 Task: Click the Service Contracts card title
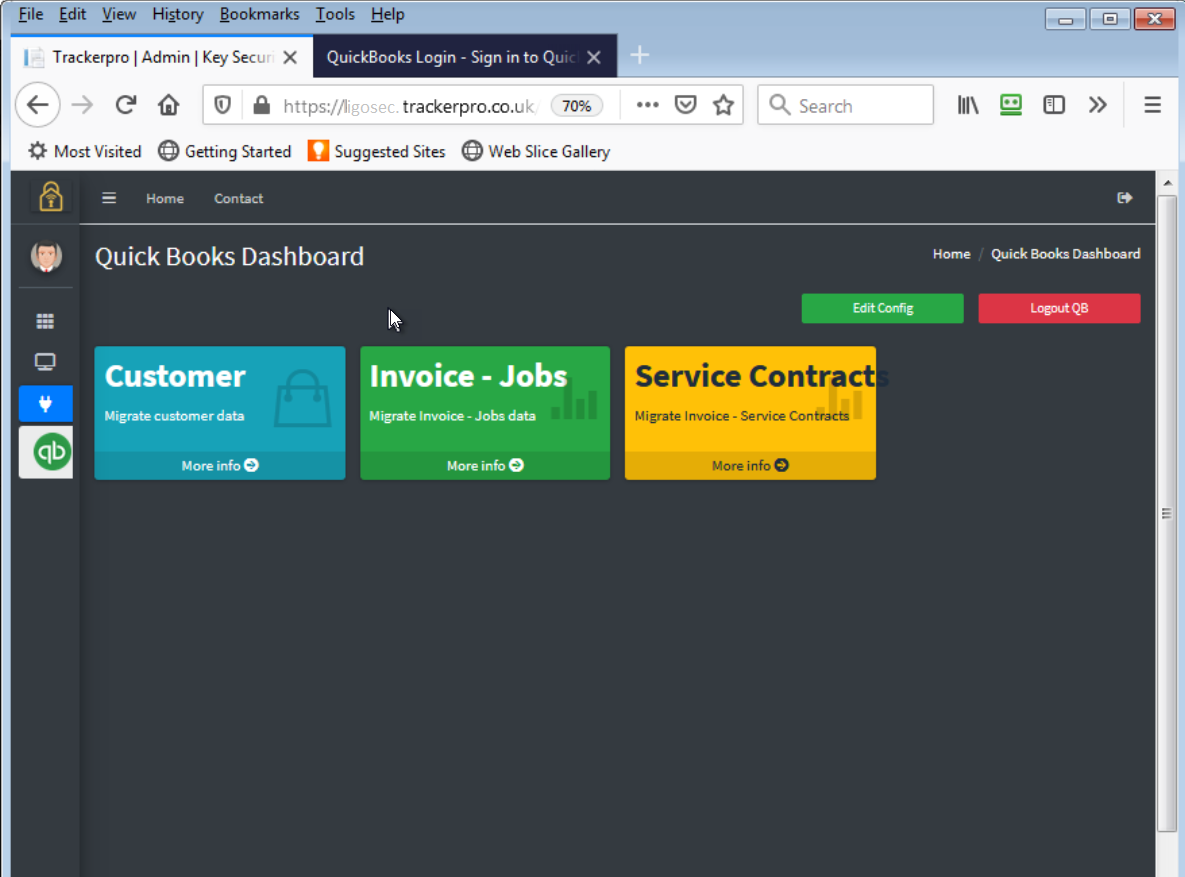pos(762,376)
